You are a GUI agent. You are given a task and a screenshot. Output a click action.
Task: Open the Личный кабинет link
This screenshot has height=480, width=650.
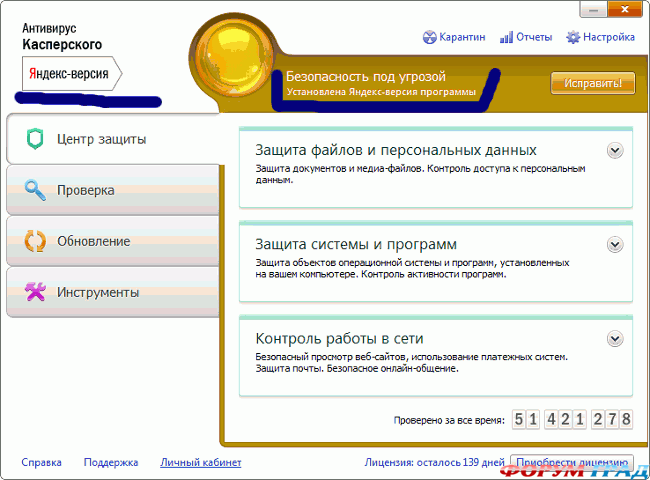pyautogui.click(x=201, y=462)
